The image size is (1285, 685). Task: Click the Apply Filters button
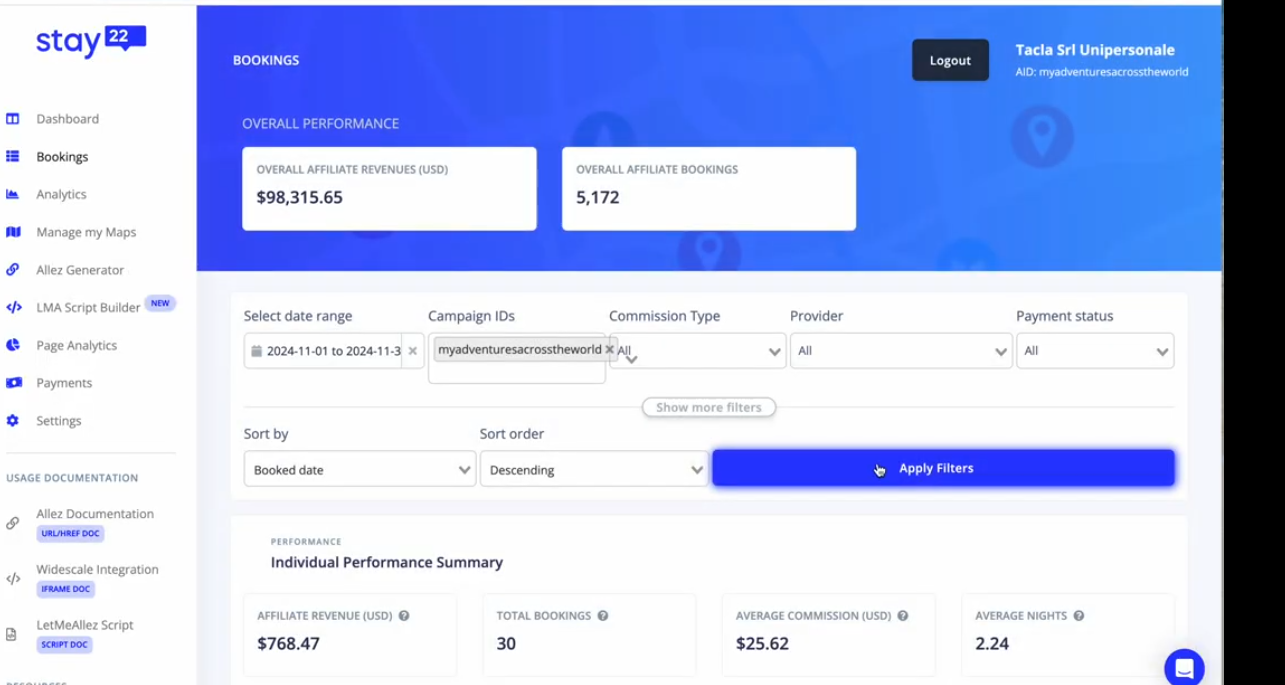click(x=943, y=468)
